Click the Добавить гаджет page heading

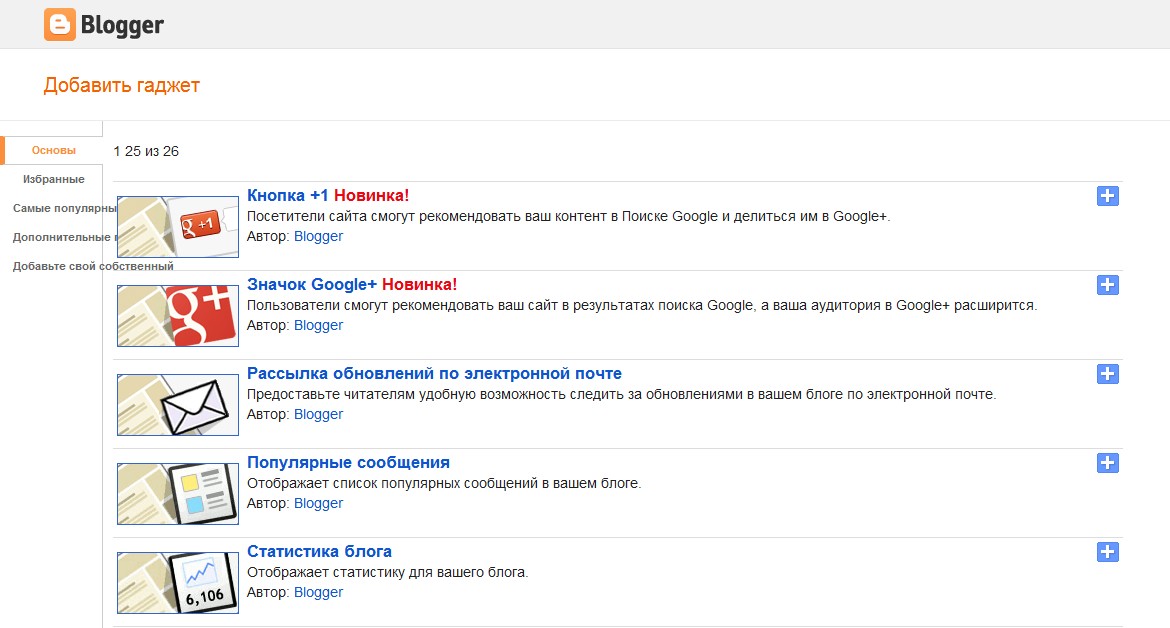[x=122, y=86]
